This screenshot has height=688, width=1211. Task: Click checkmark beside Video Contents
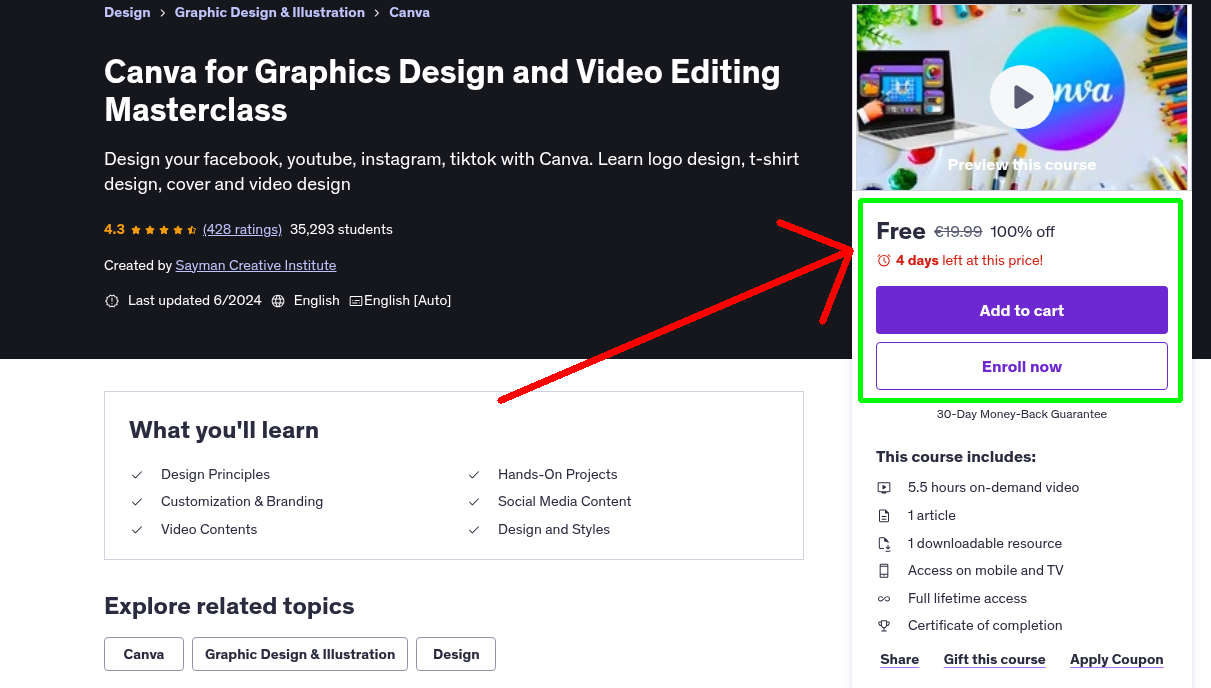[137, 530]
